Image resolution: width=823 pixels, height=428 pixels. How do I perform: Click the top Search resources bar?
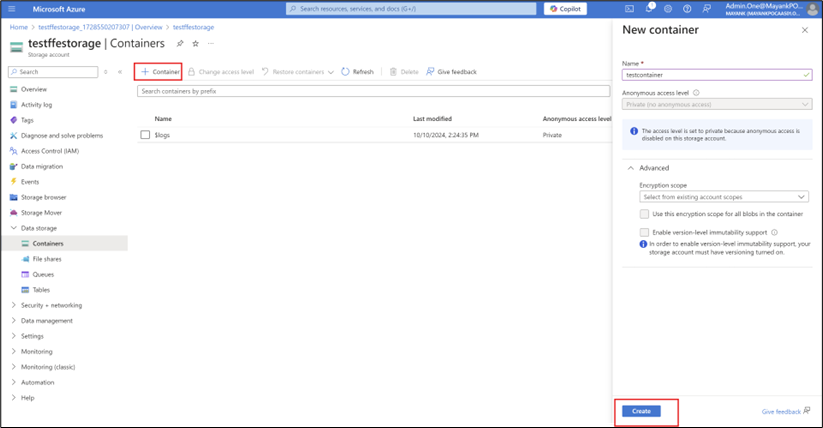(x=411, y=9)
